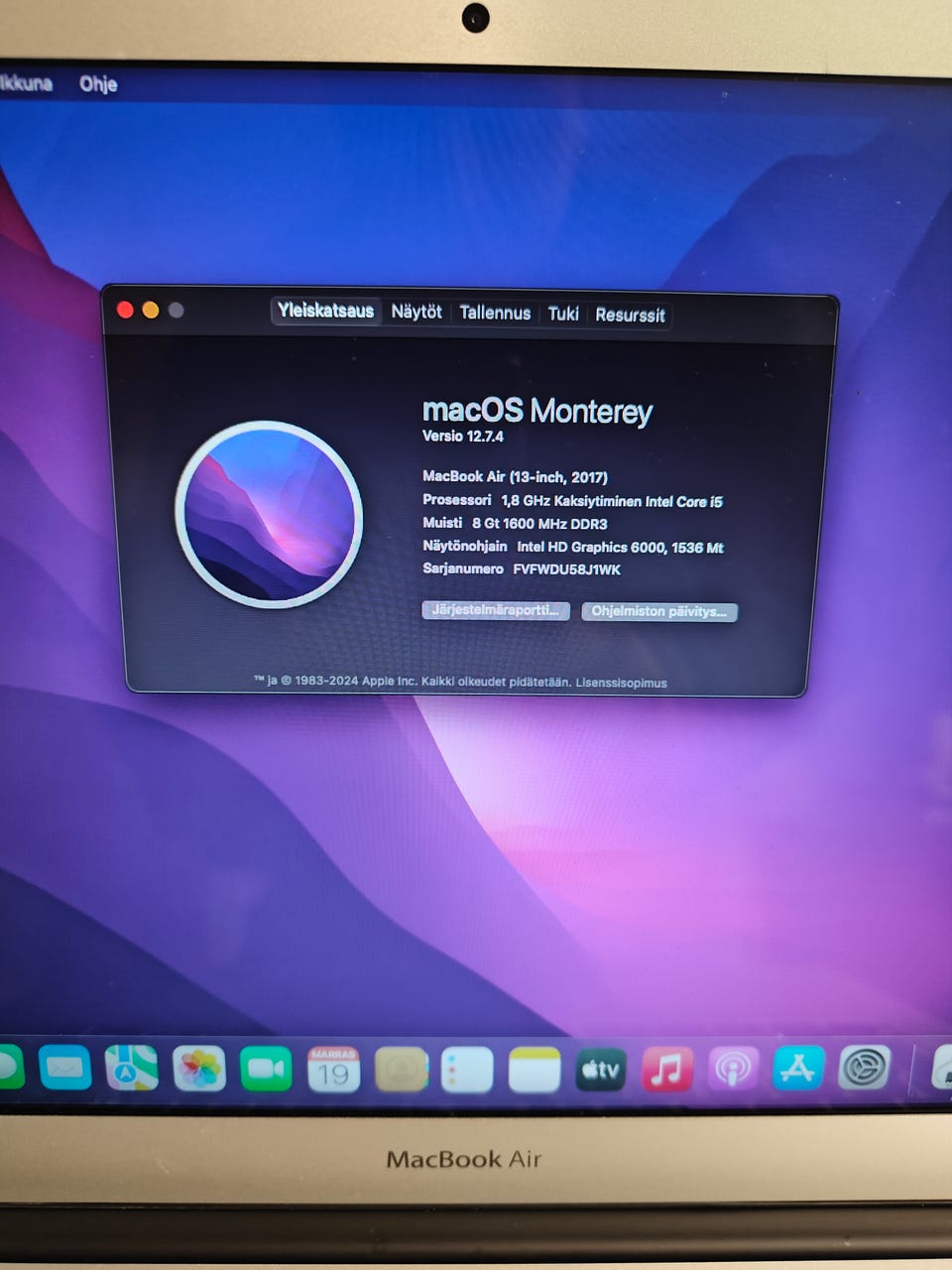Minimize the window with yellow button
This screenshot has width=952, height=1270.
tap(151, 310)
